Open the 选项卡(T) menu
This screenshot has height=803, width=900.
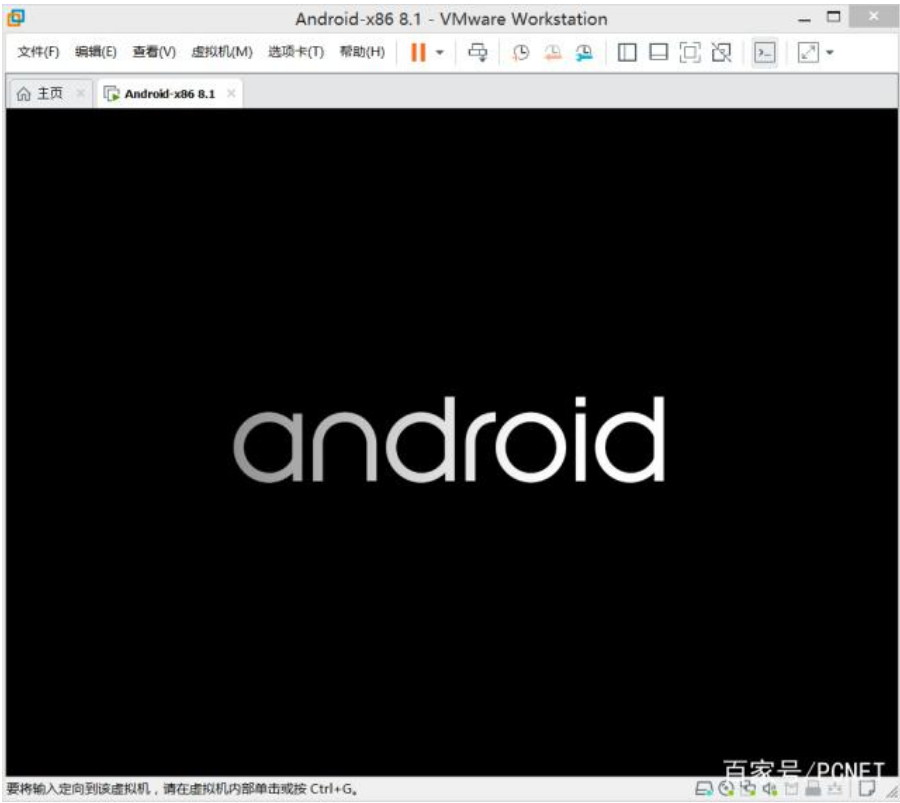(x=296, y=52)
